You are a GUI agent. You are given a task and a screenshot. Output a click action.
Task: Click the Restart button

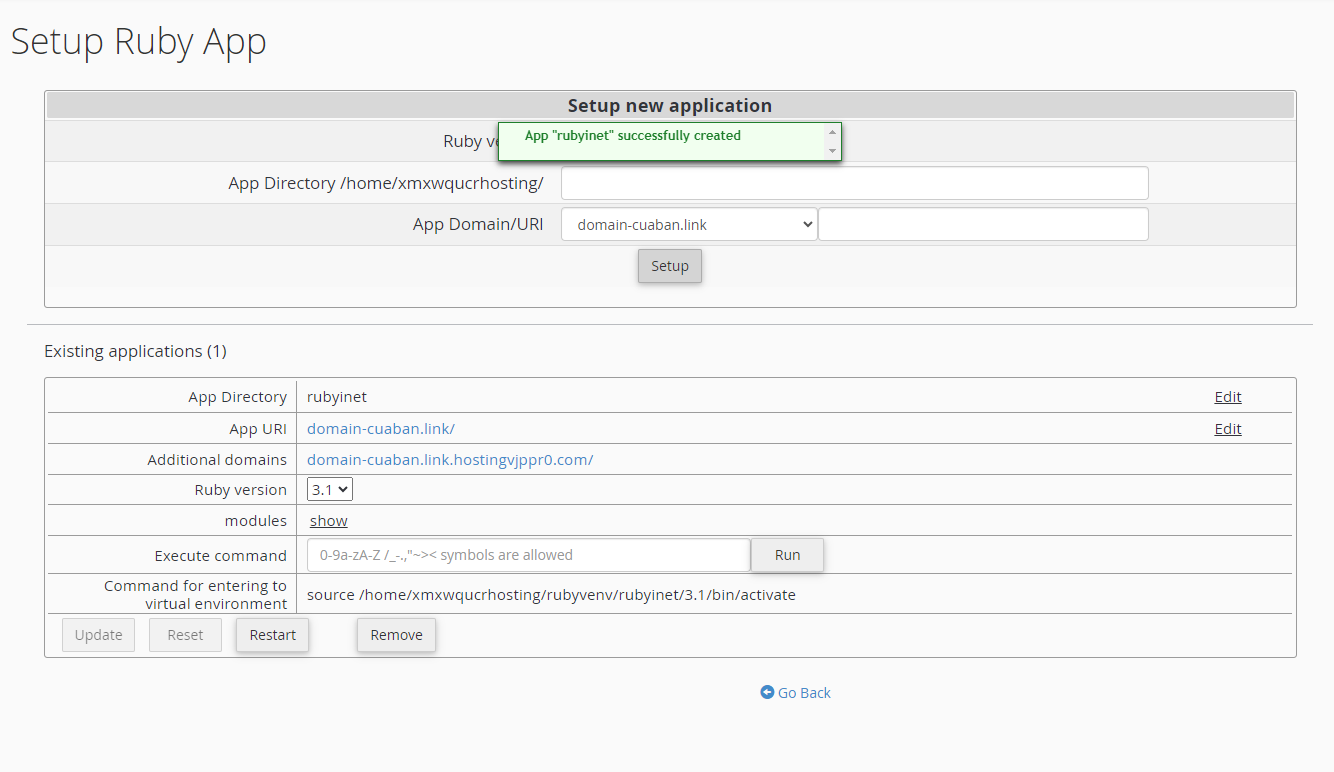pos(273,635)
